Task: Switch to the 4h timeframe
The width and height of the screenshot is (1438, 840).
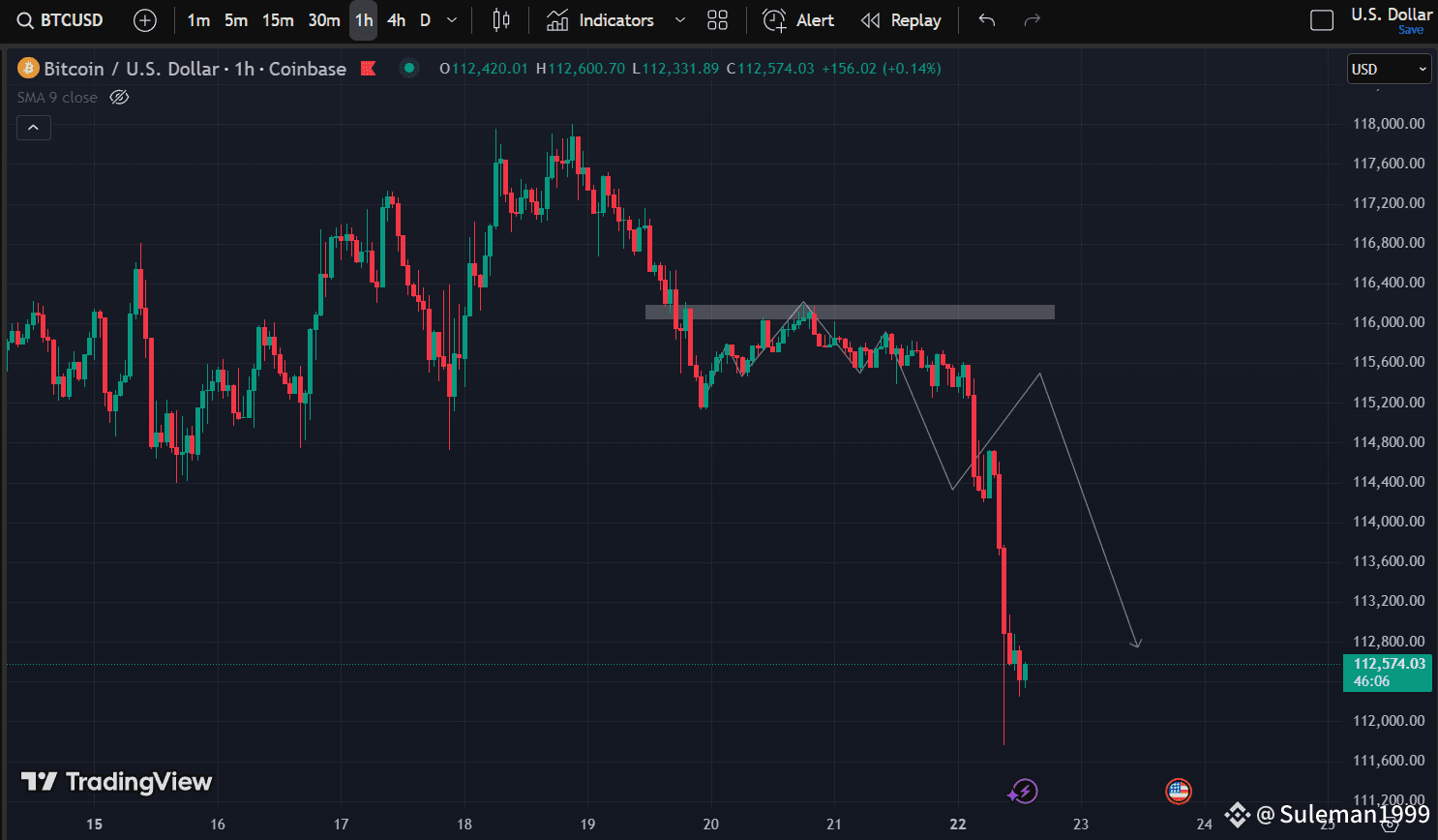Action: point(397,20)
